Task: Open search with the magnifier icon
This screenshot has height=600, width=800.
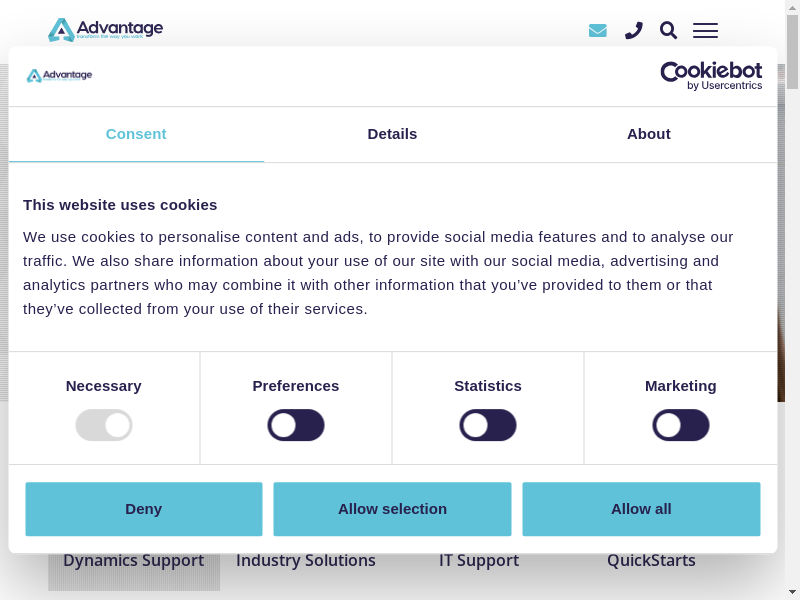Action: point(668,30)
